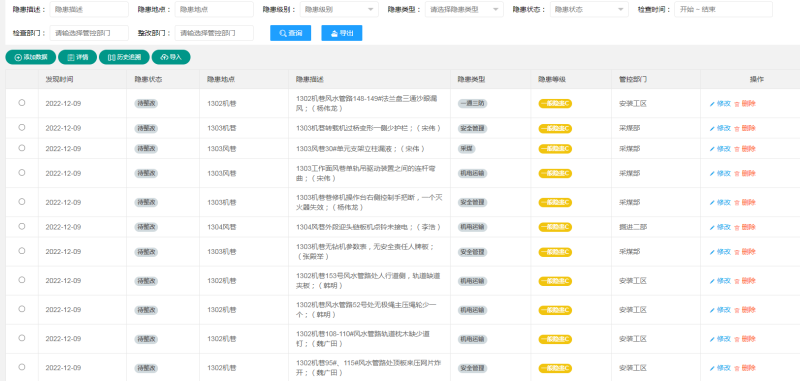Screen dimensions: 800x381
Task: Click the 导出 export button
Action: coord(341,33)
